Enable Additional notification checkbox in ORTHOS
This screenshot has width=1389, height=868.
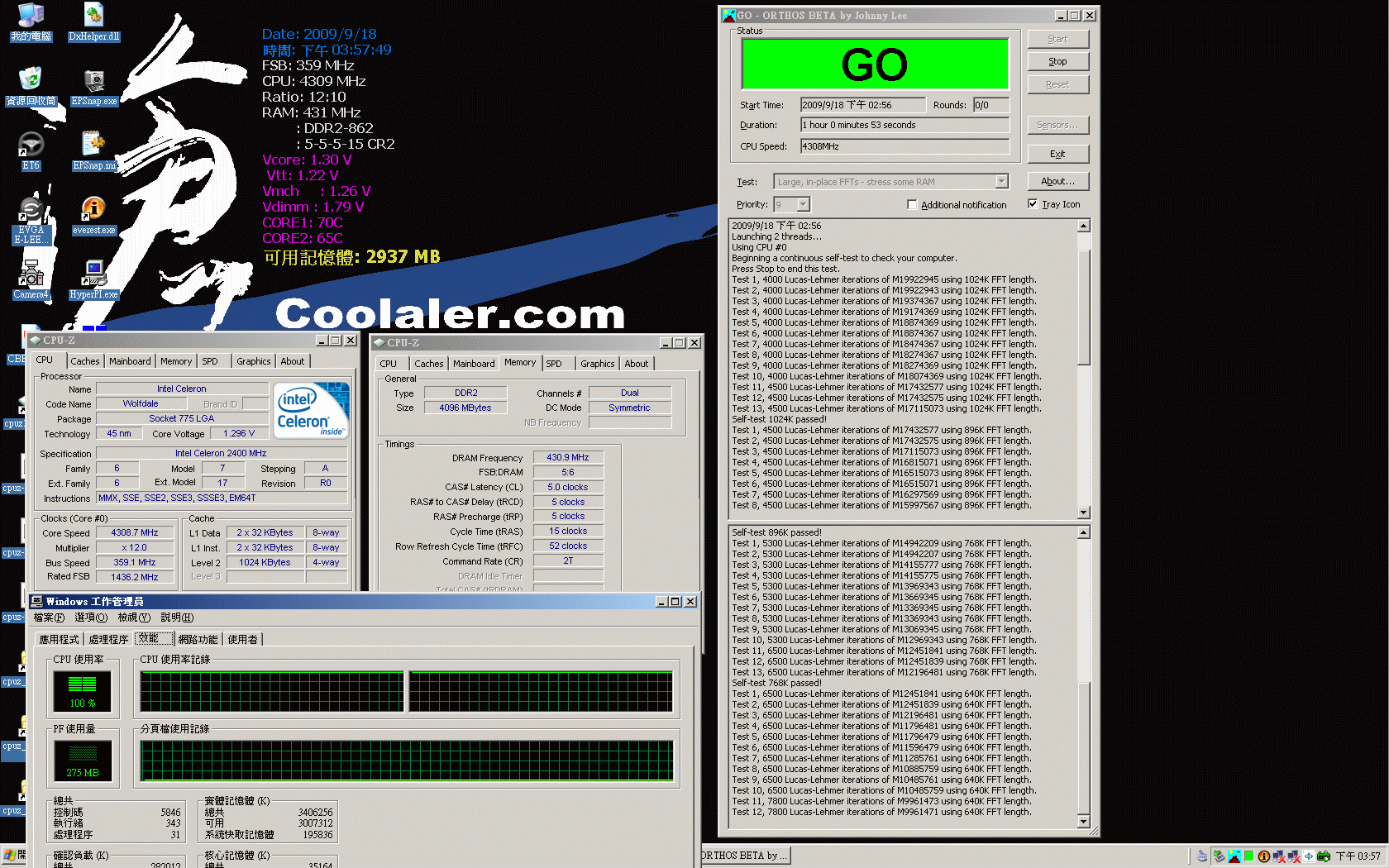tap(913, 204)
